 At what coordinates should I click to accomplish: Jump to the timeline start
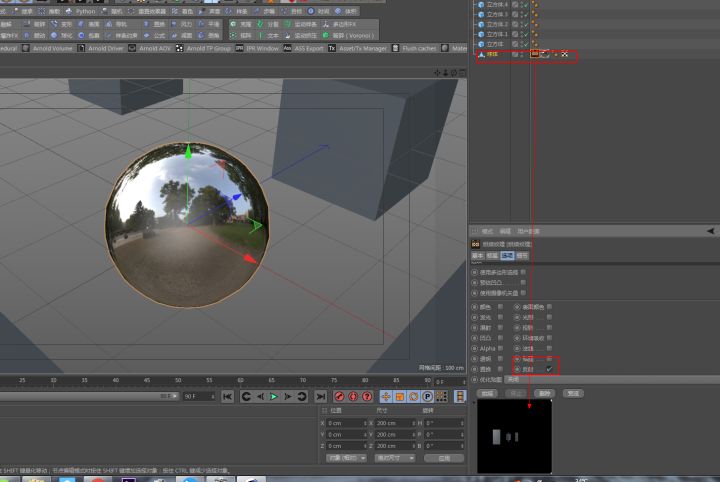(228, 397)
